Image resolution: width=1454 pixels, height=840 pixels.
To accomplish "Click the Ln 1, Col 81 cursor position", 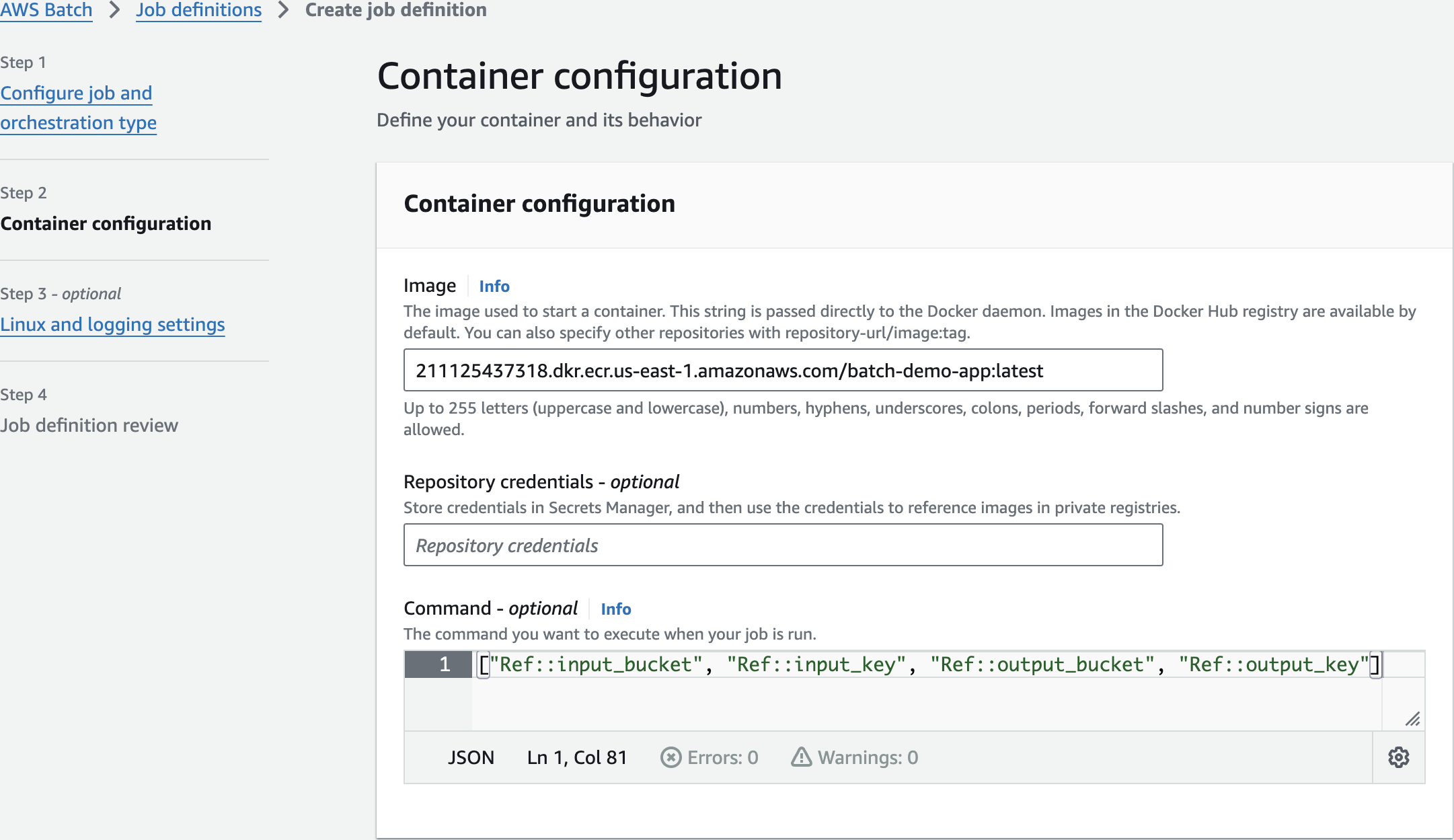I will coord(576,757).
